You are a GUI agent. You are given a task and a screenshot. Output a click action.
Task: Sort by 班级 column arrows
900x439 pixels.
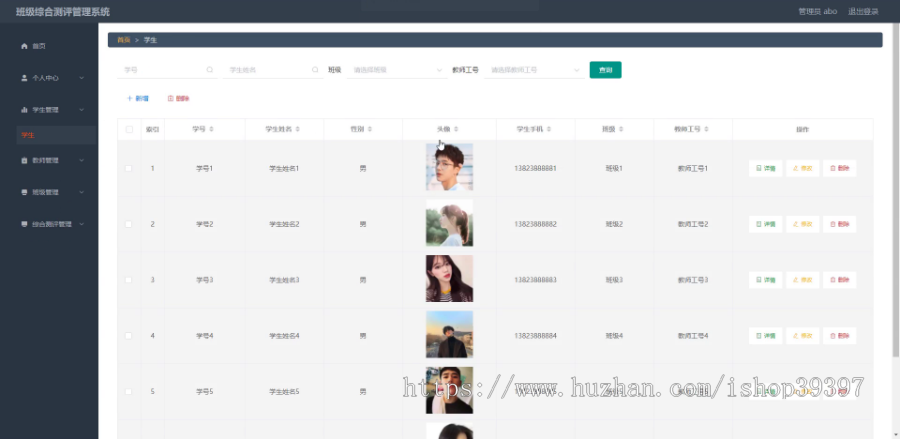click(621, 130)
